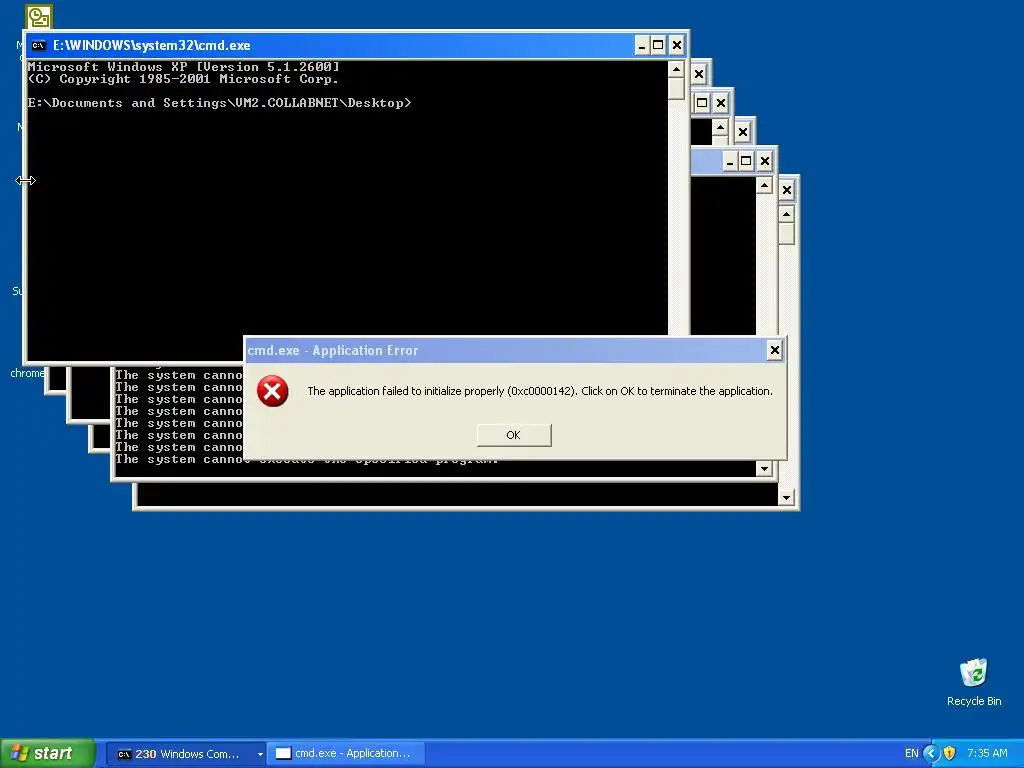The height and width of the screenshot is (768, 1024).
Task: Close the background window with the light-blue title bar
Action: point(765,161)
